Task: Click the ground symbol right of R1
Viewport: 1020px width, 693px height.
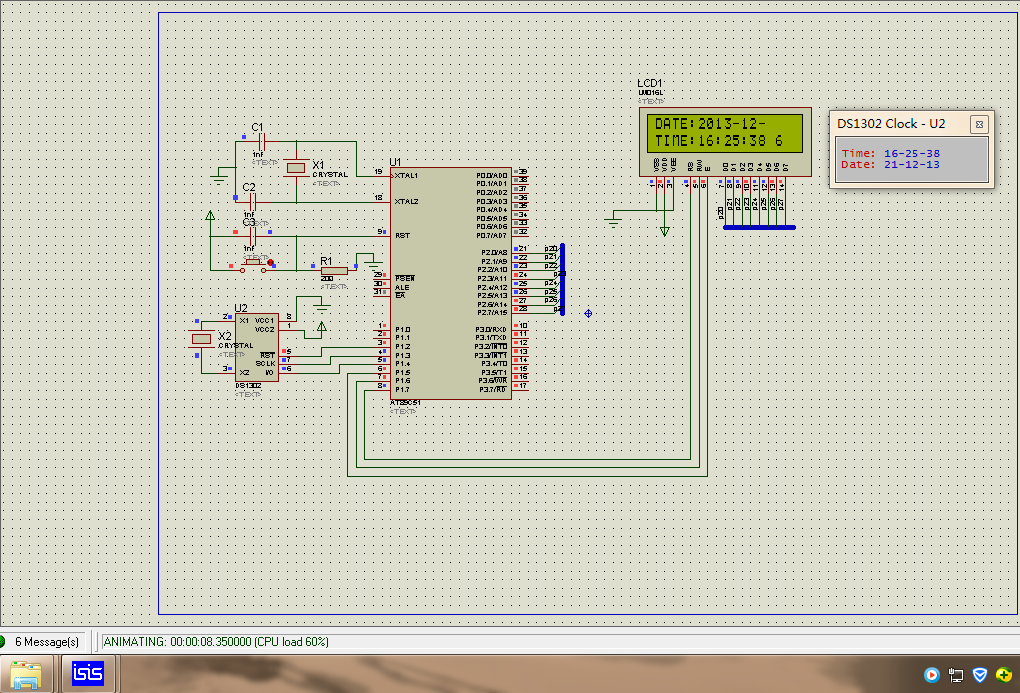Action: coord(373,265)
